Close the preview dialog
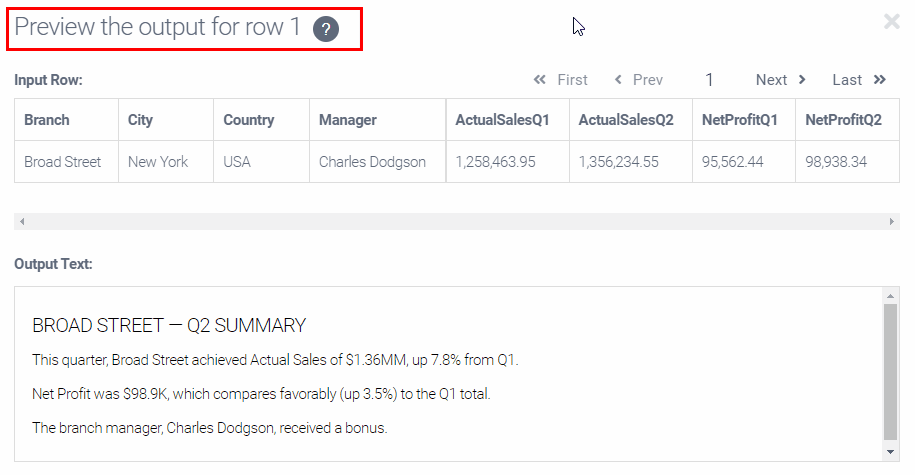 point(891,21)
